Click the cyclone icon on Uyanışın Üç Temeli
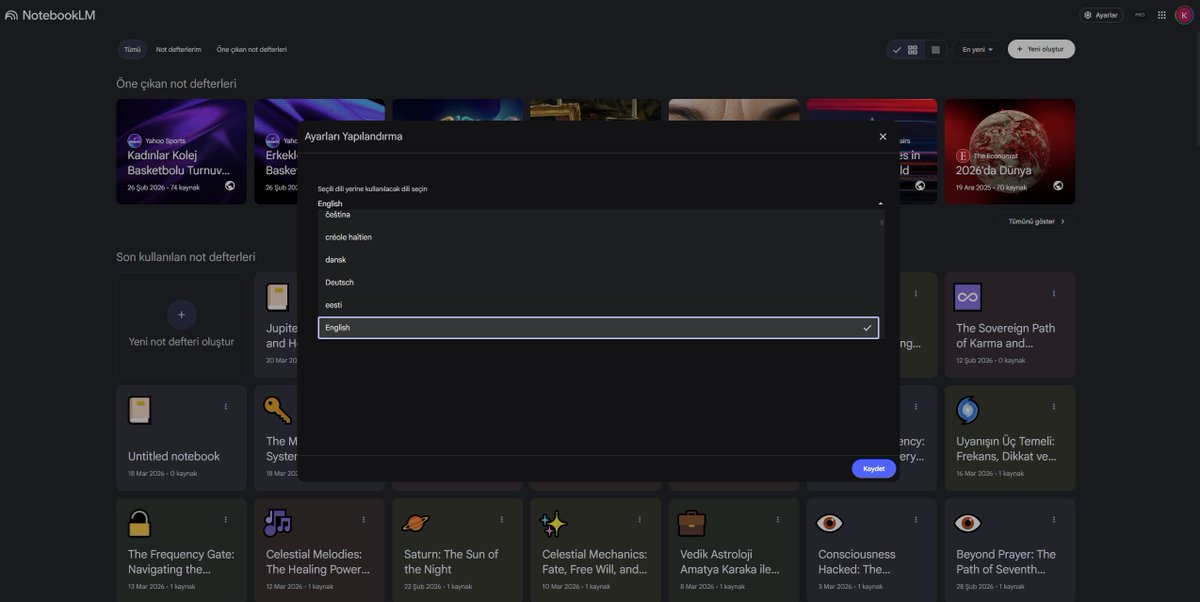Screen dimensions: 1200x602 click(967, 410)
